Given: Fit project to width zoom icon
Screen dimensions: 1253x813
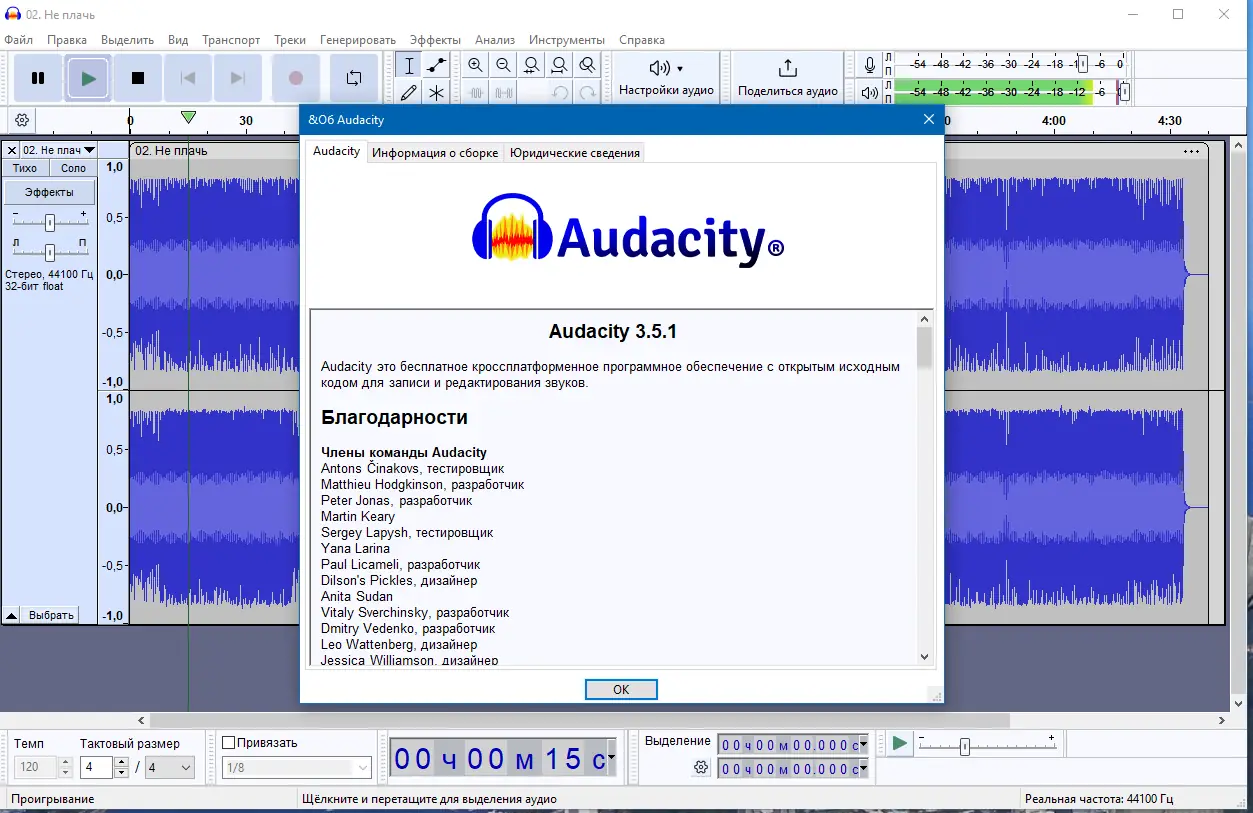Looking at the screenshot, I should (560, 65).
